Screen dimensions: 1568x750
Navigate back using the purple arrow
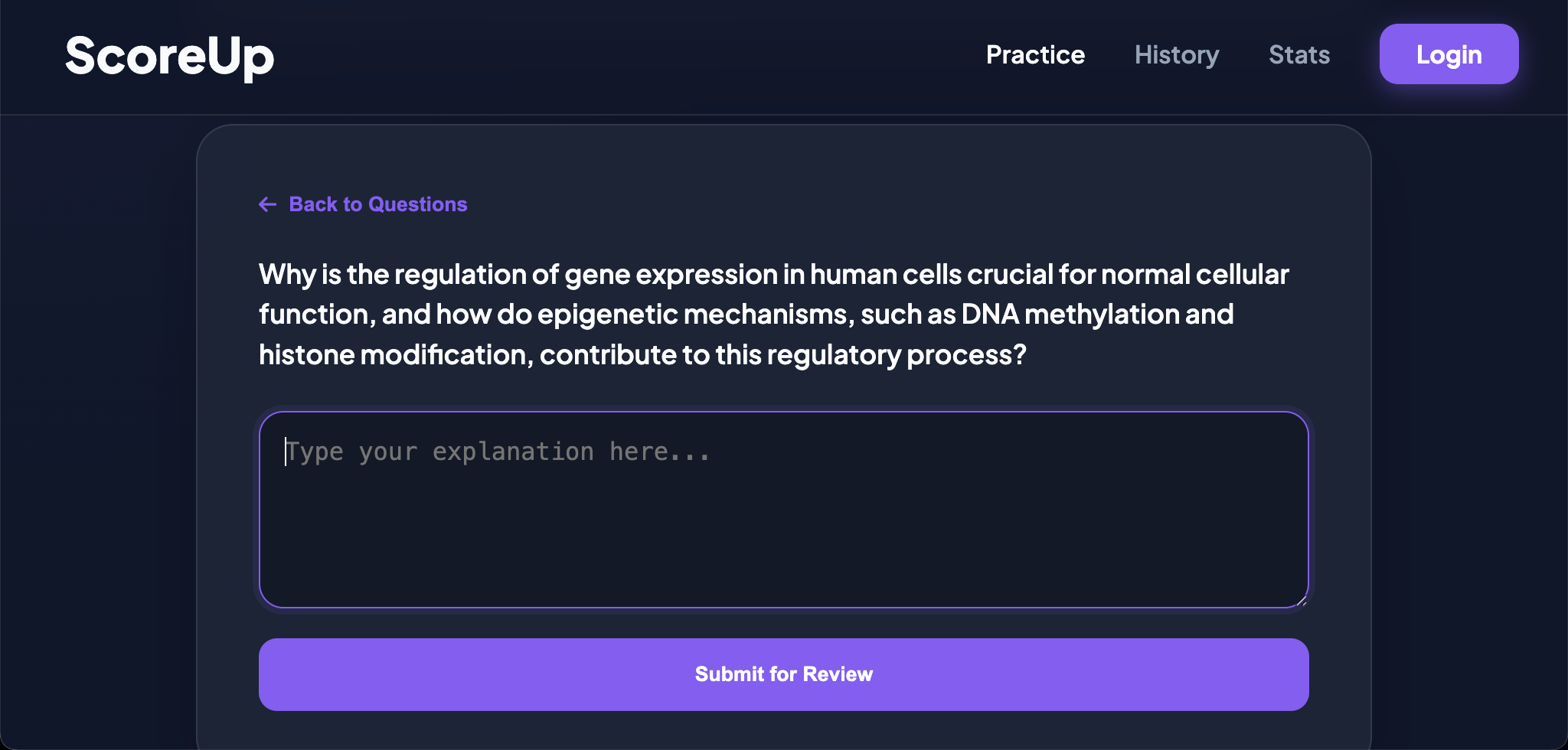(x=267, y=204)
